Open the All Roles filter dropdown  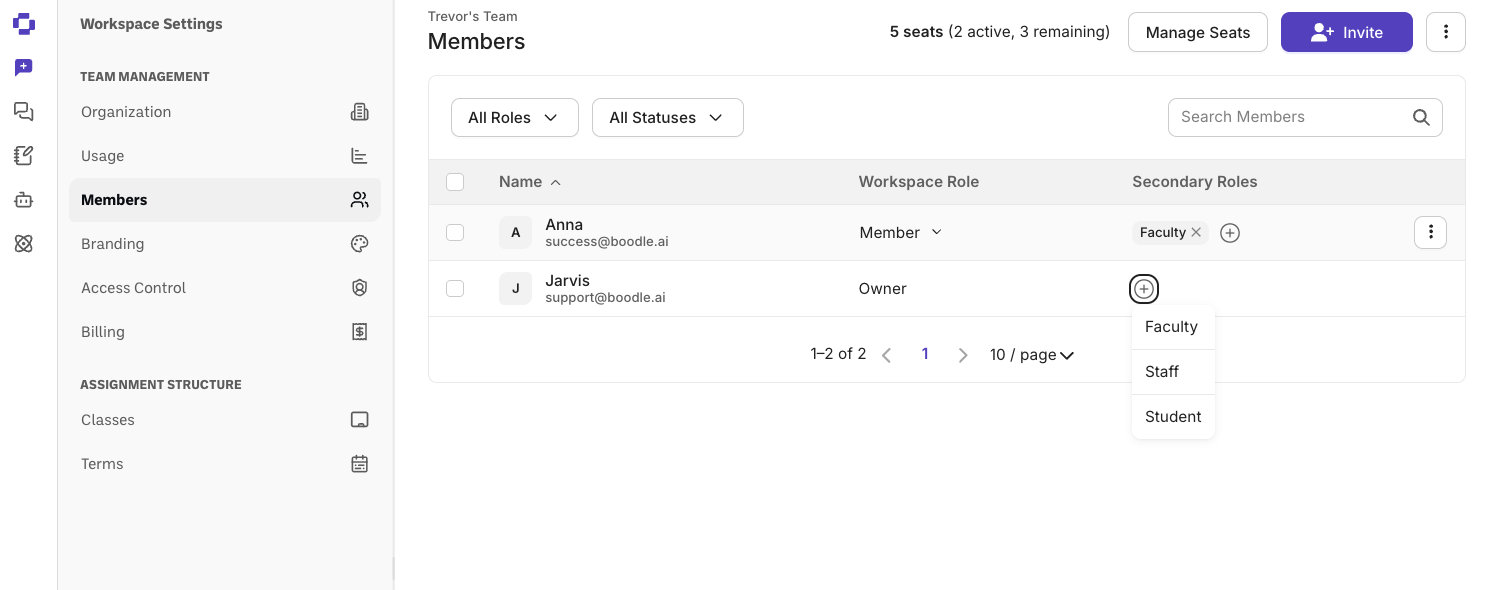click(515, 117)
